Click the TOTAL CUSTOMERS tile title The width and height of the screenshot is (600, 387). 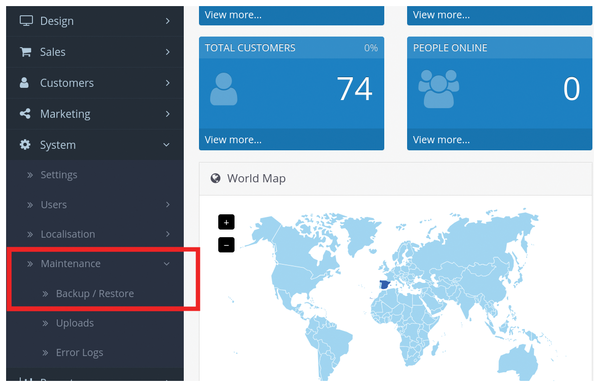tap(250, 48)
